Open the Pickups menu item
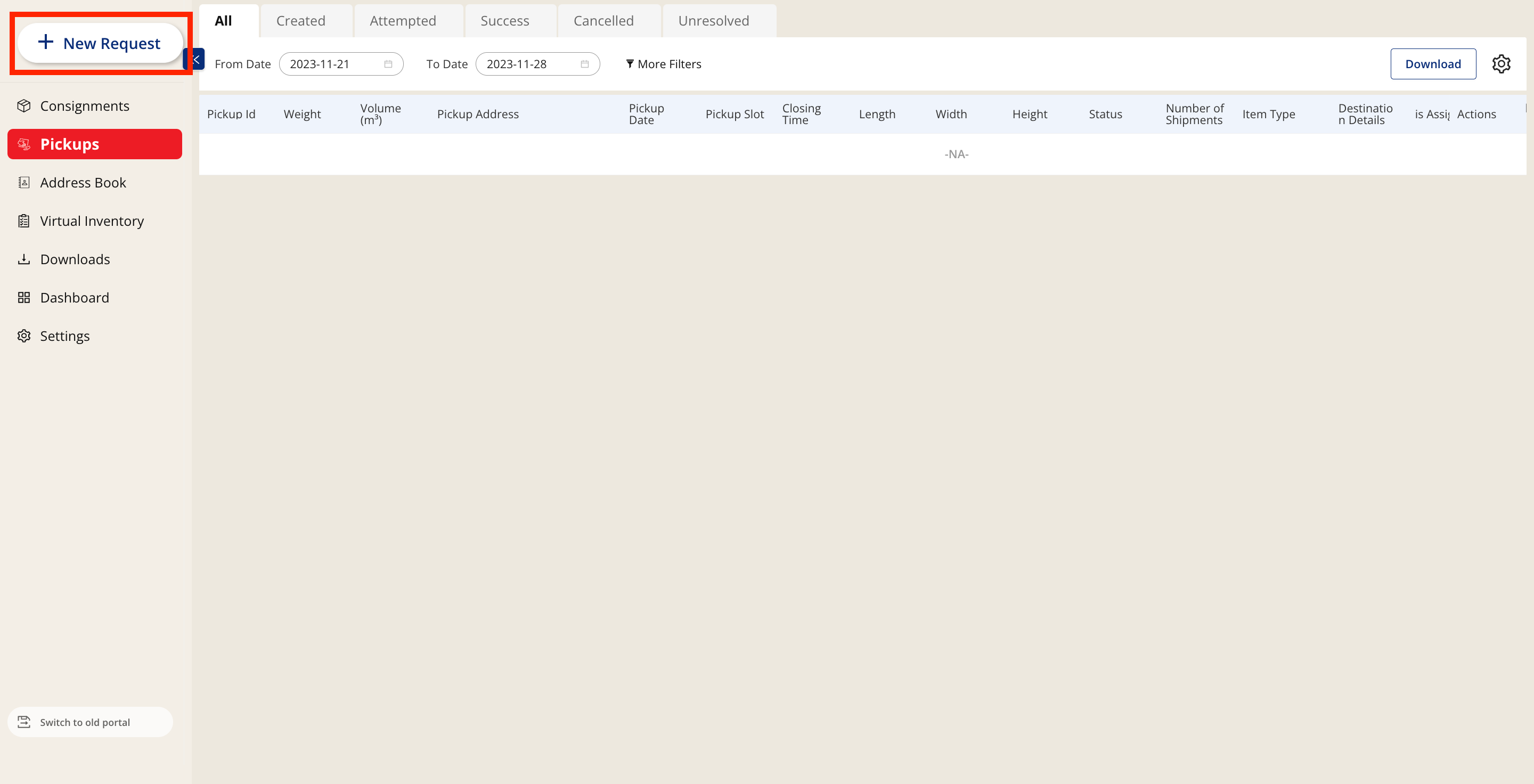Viewport: 1534px width, 784px height. [x=95, y=144]
